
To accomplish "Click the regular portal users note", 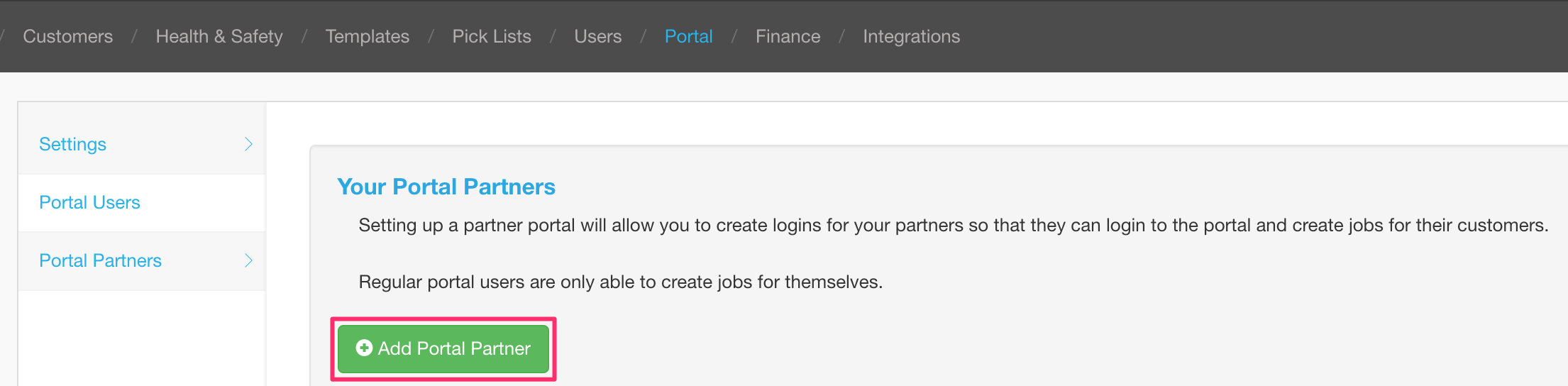I will [621, 282].
